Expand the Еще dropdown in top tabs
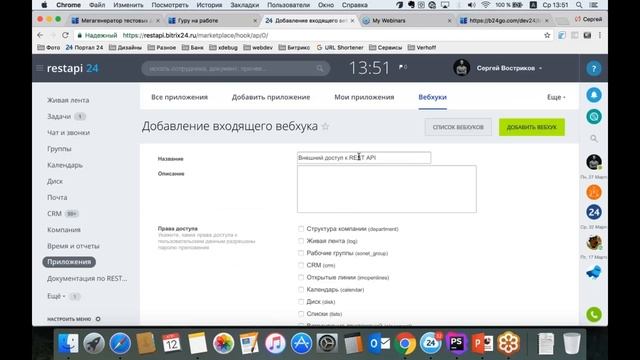 [x=556, y=97]
